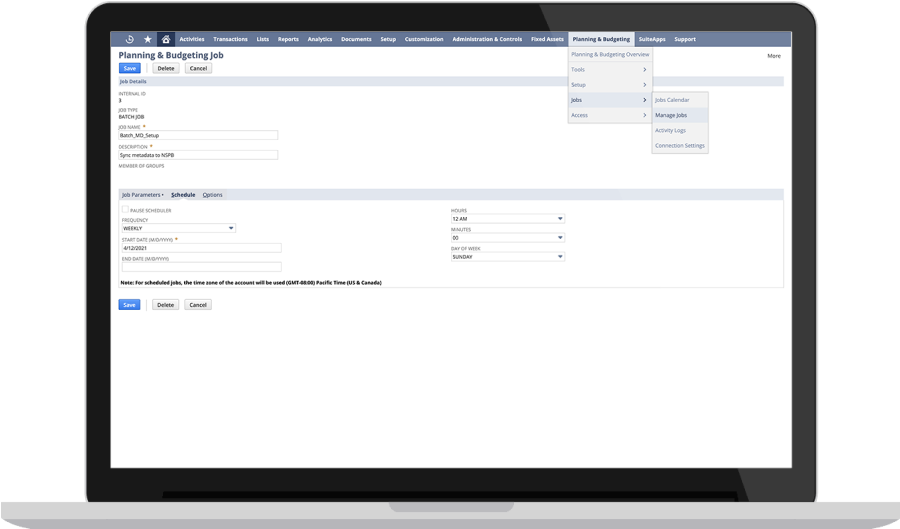Open the Documents menu
900x529 pixels.
click(x=356, y=39)
